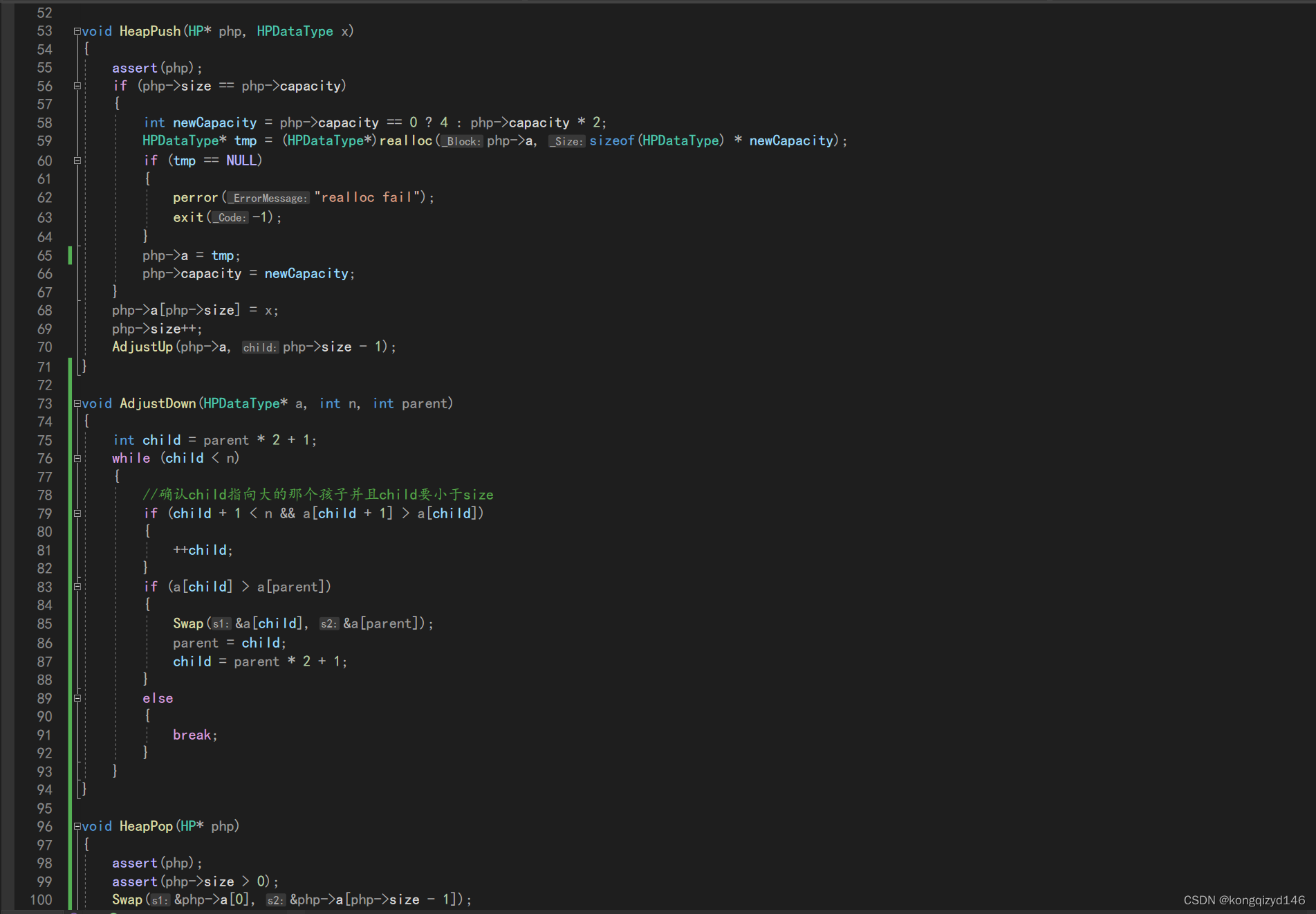Click the HeapPop function name

[x=146, y=826]
